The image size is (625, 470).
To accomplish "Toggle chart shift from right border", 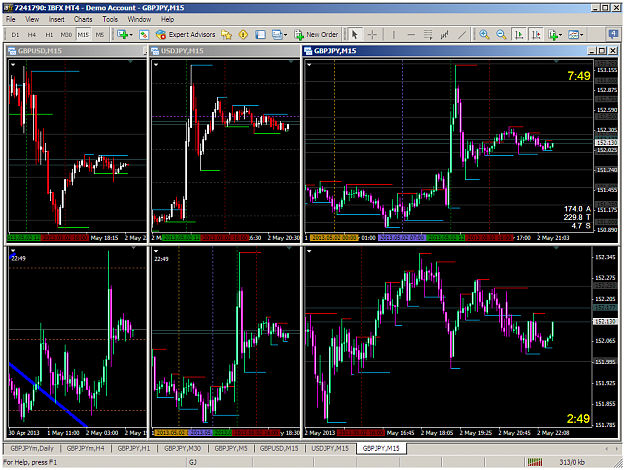I will (536, 35).
